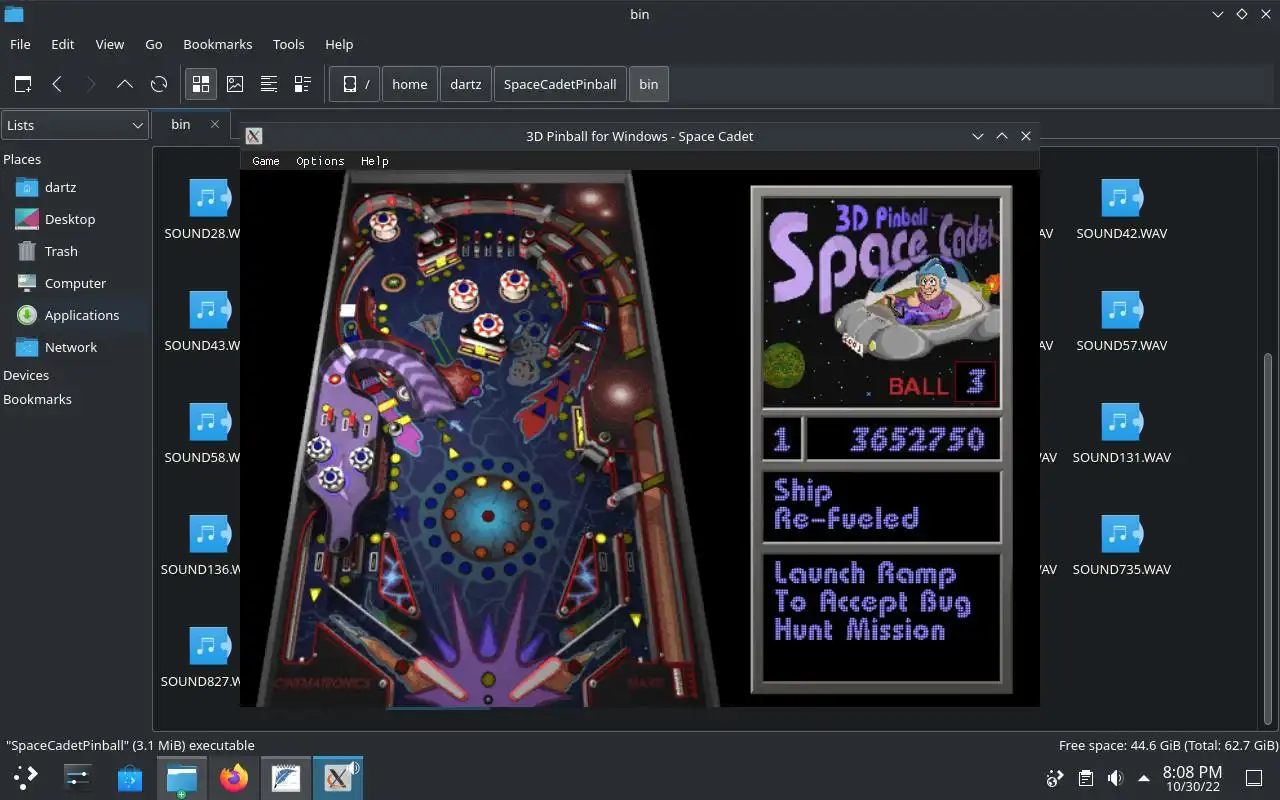Navigate to dartz in the path bar

[x=466, y=84]
